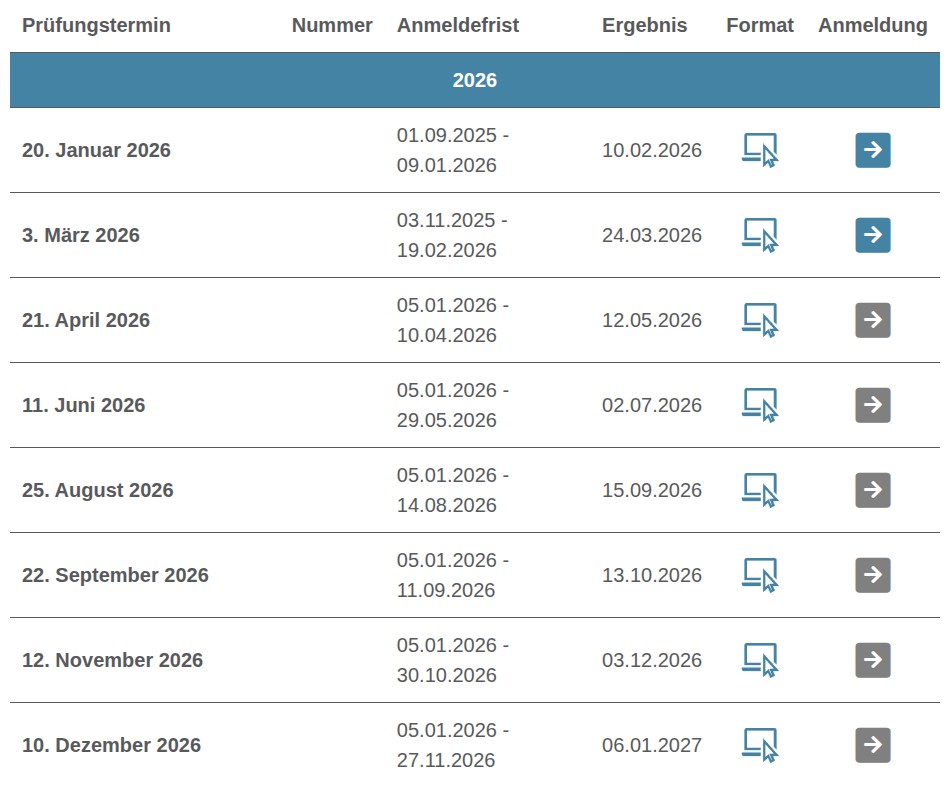The width and height of the screenshot is (948, 790).
Task: Click the Format icon for 22. September 2026
Action: (760, 575)
